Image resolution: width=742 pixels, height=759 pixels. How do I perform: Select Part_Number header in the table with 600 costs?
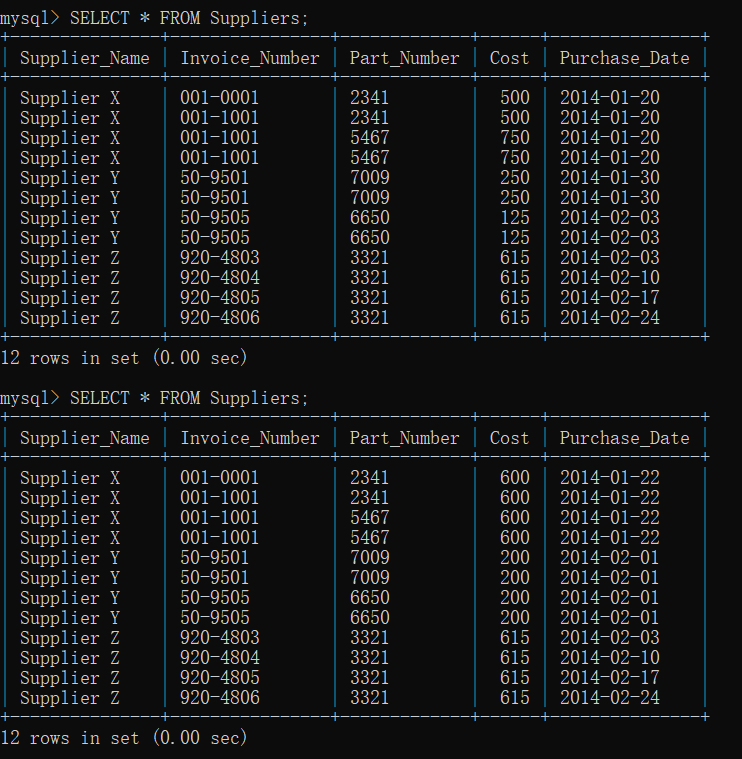click(405, 439)
